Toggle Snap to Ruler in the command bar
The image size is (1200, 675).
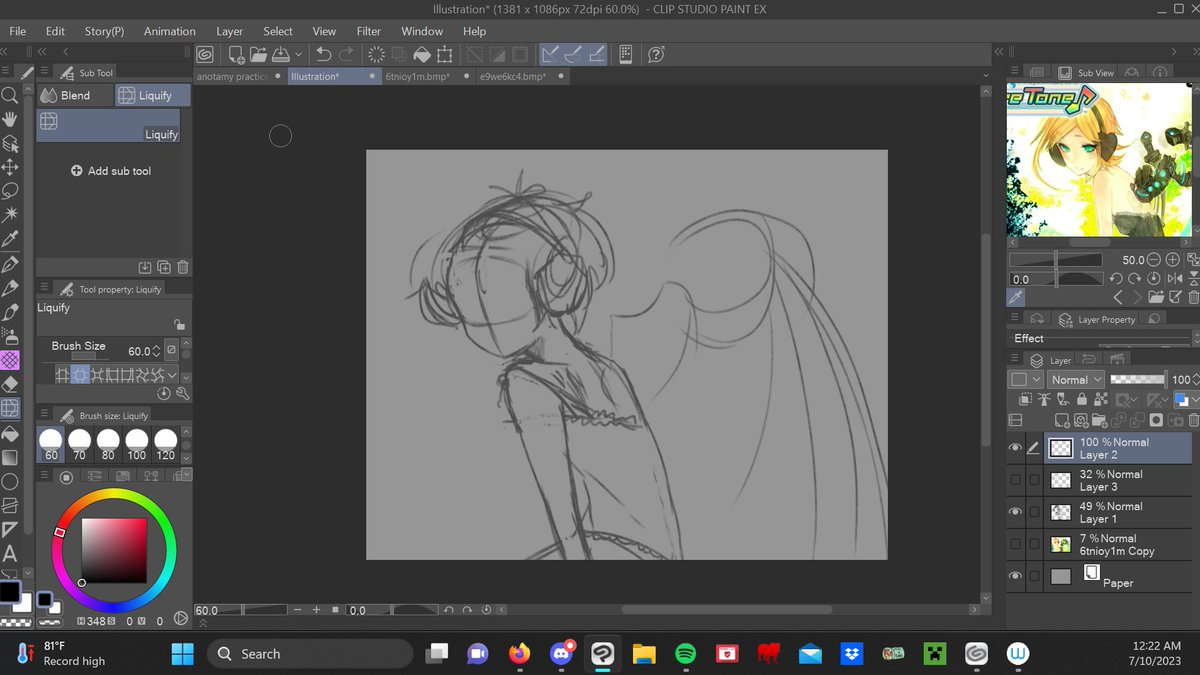551,54
